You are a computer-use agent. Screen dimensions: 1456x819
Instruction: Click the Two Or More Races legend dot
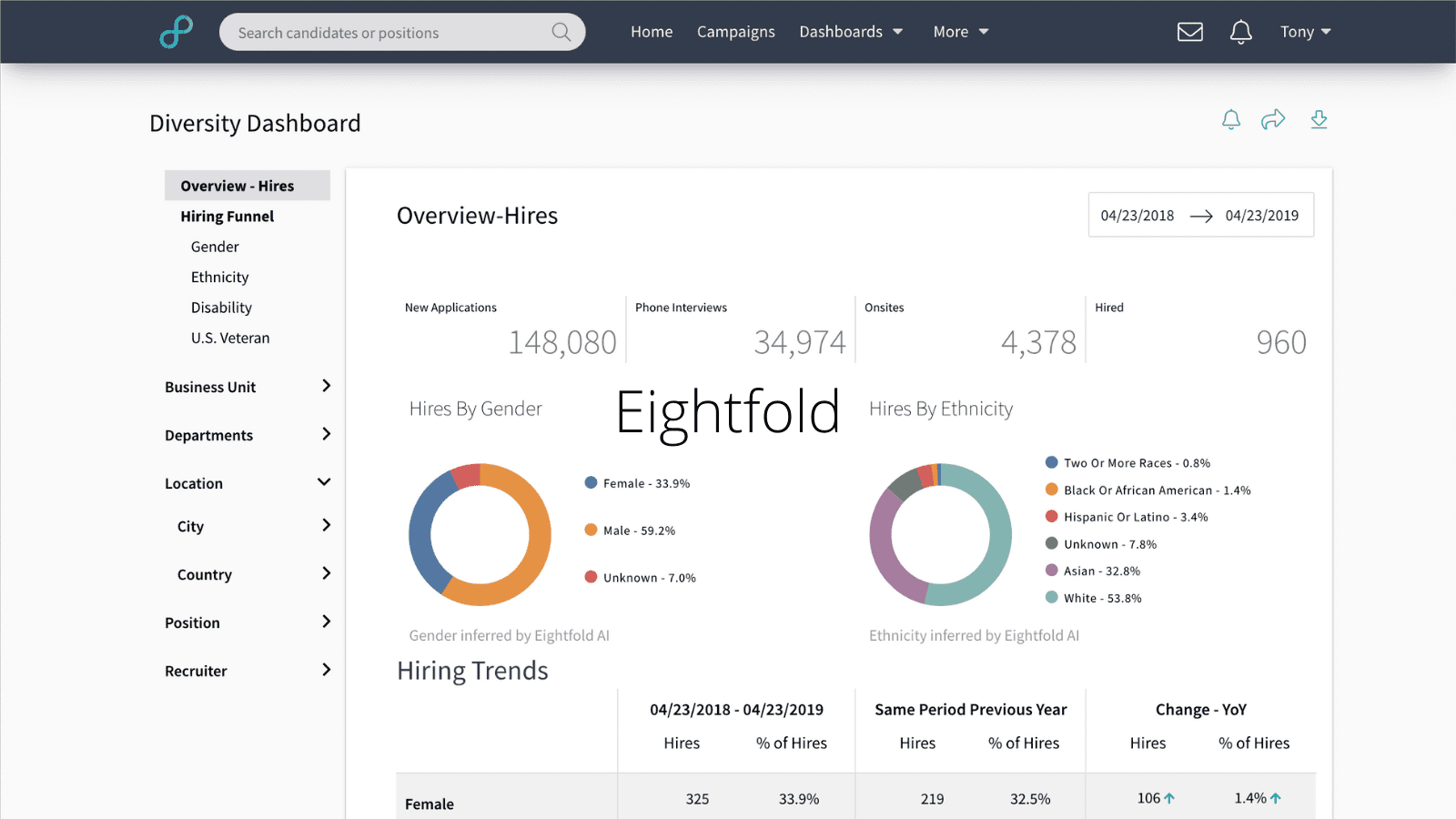[1052, 462]
